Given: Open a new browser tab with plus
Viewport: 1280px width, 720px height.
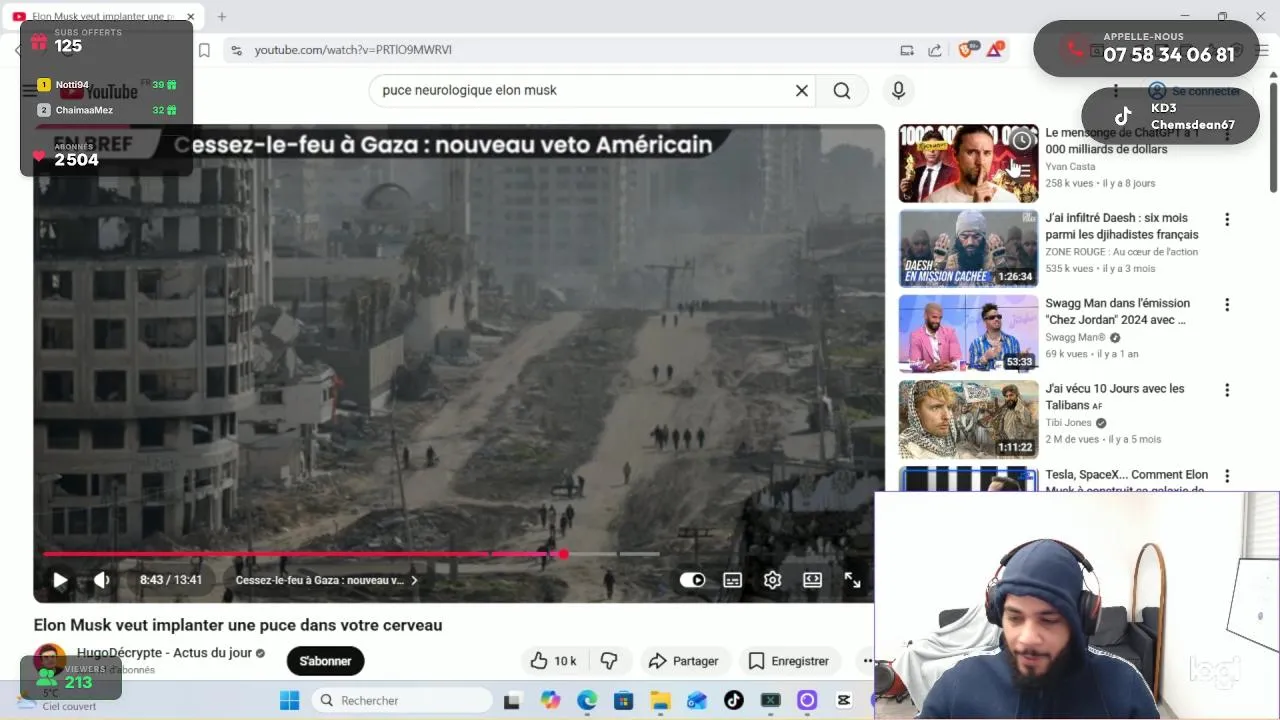Looking at the screenshot, I should [222, 16].
